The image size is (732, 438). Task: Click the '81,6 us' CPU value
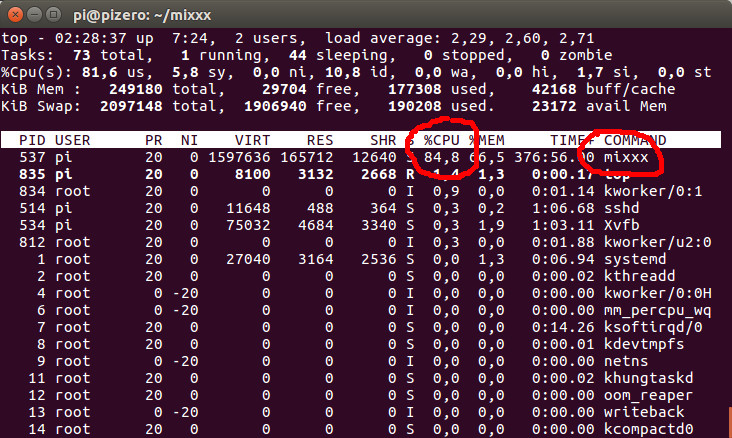(x=113, y=72)
